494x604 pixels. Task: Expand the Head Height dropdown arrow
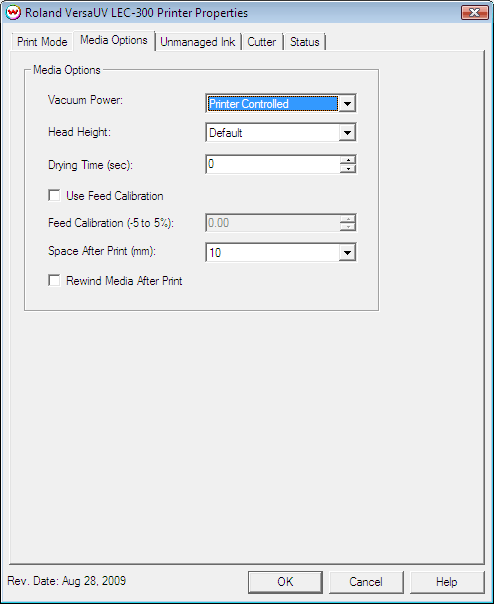[347, 133]
